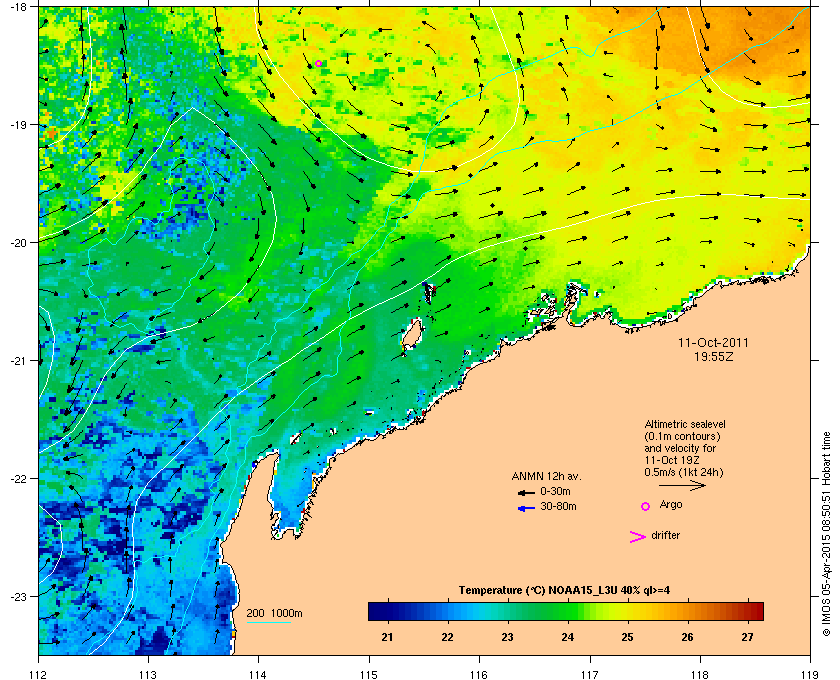This screenshot has width=840, height=680.
Task: Click the latitude axis label '-20'
Action: [19, 243]
